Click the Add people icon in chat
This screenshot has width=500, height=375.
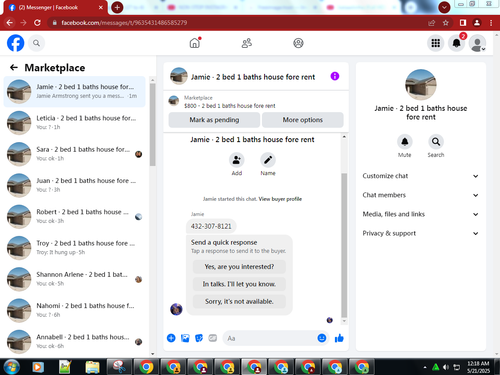[237, 160]
